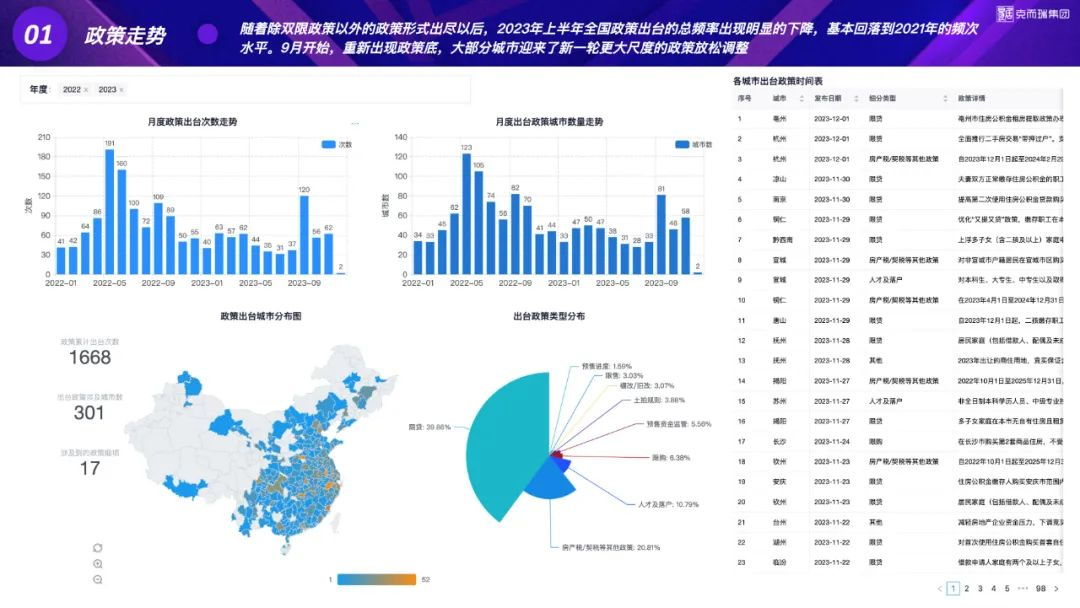Image resolution: width=1080 pixels, height=608 pixels.
Task: Jump to page 98 of the table
Action: [x=1041, y=589]
